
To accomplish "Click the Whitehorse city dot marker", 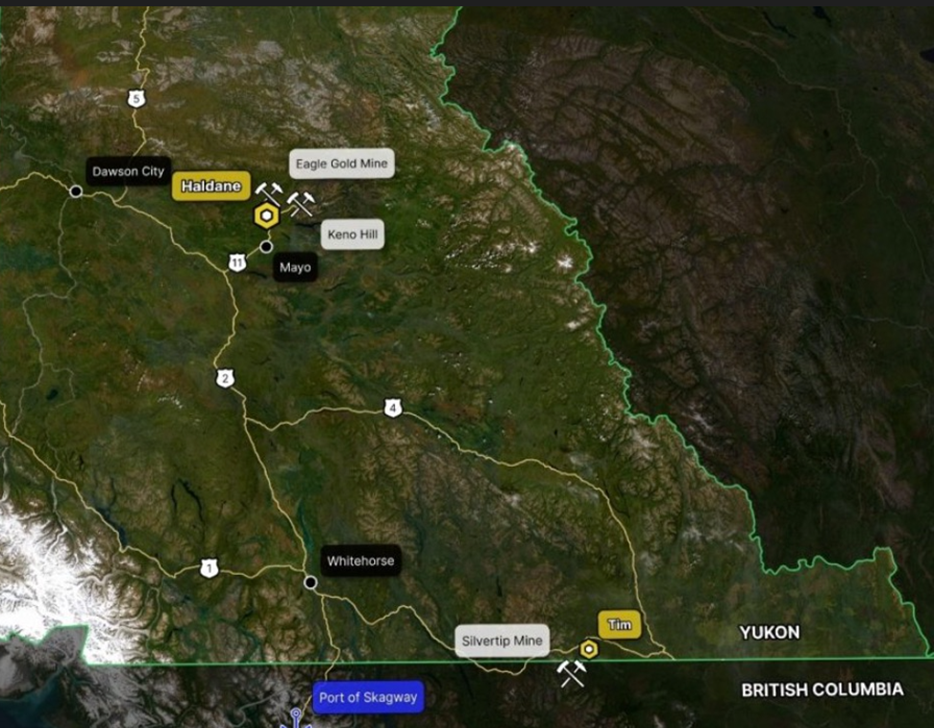I will (311, 582).
